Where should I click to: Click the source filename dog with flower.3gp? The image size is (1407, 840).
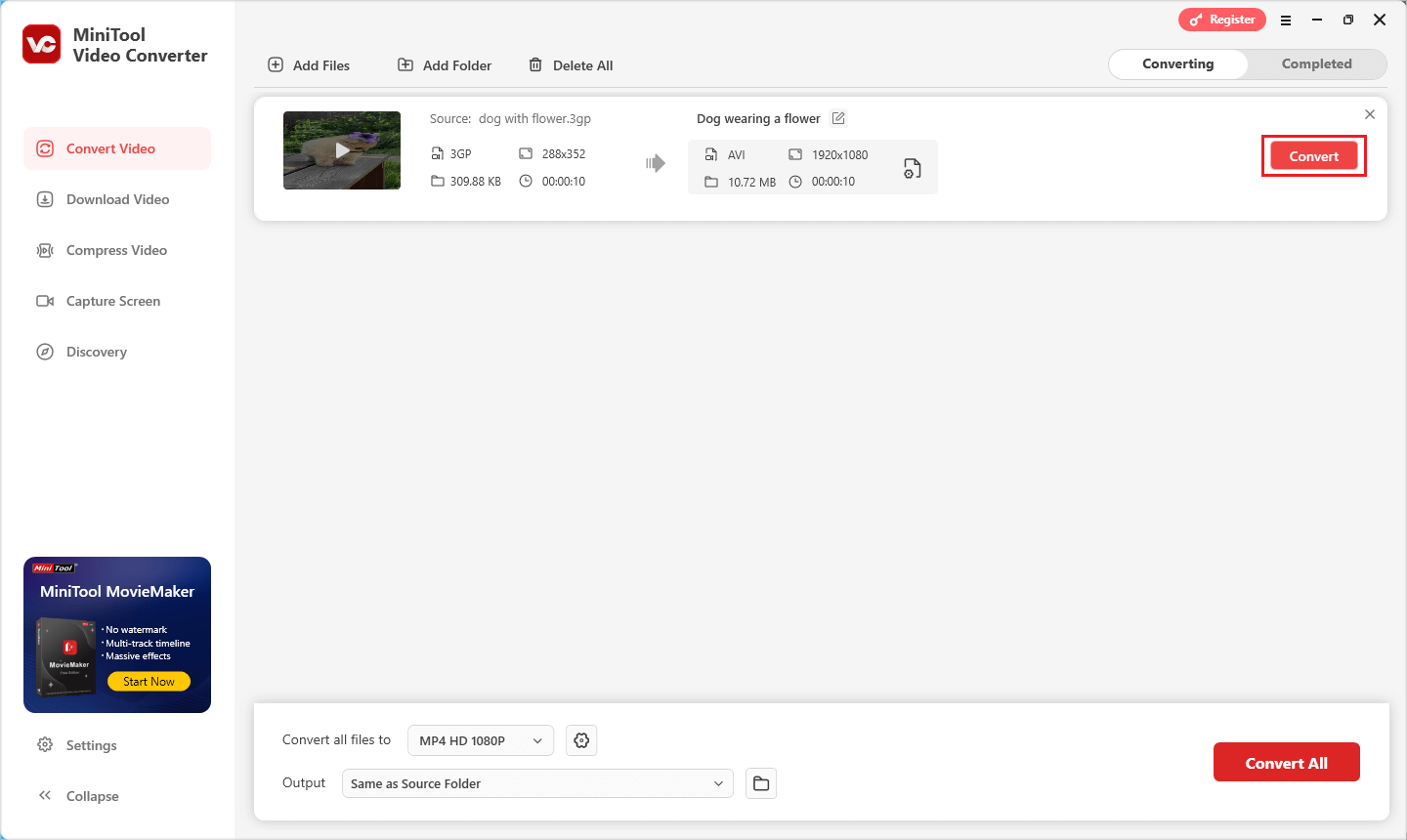534,118
